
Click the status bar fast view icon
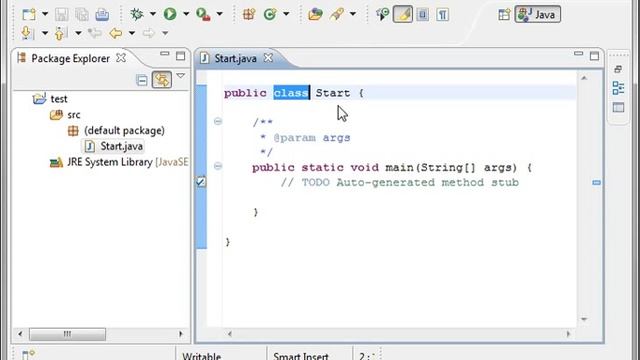coord(28,355)
